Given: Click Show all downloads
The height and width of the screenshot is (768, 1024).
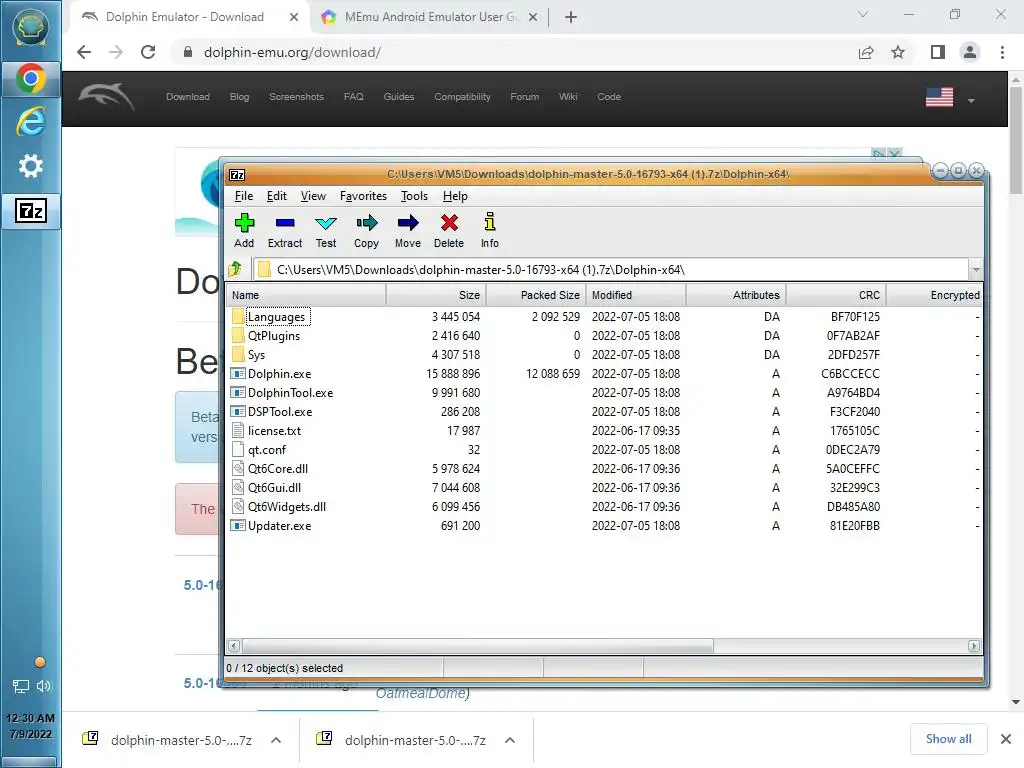Looking at the screenshot, I should pyautogui.click(x=948, y=739).
